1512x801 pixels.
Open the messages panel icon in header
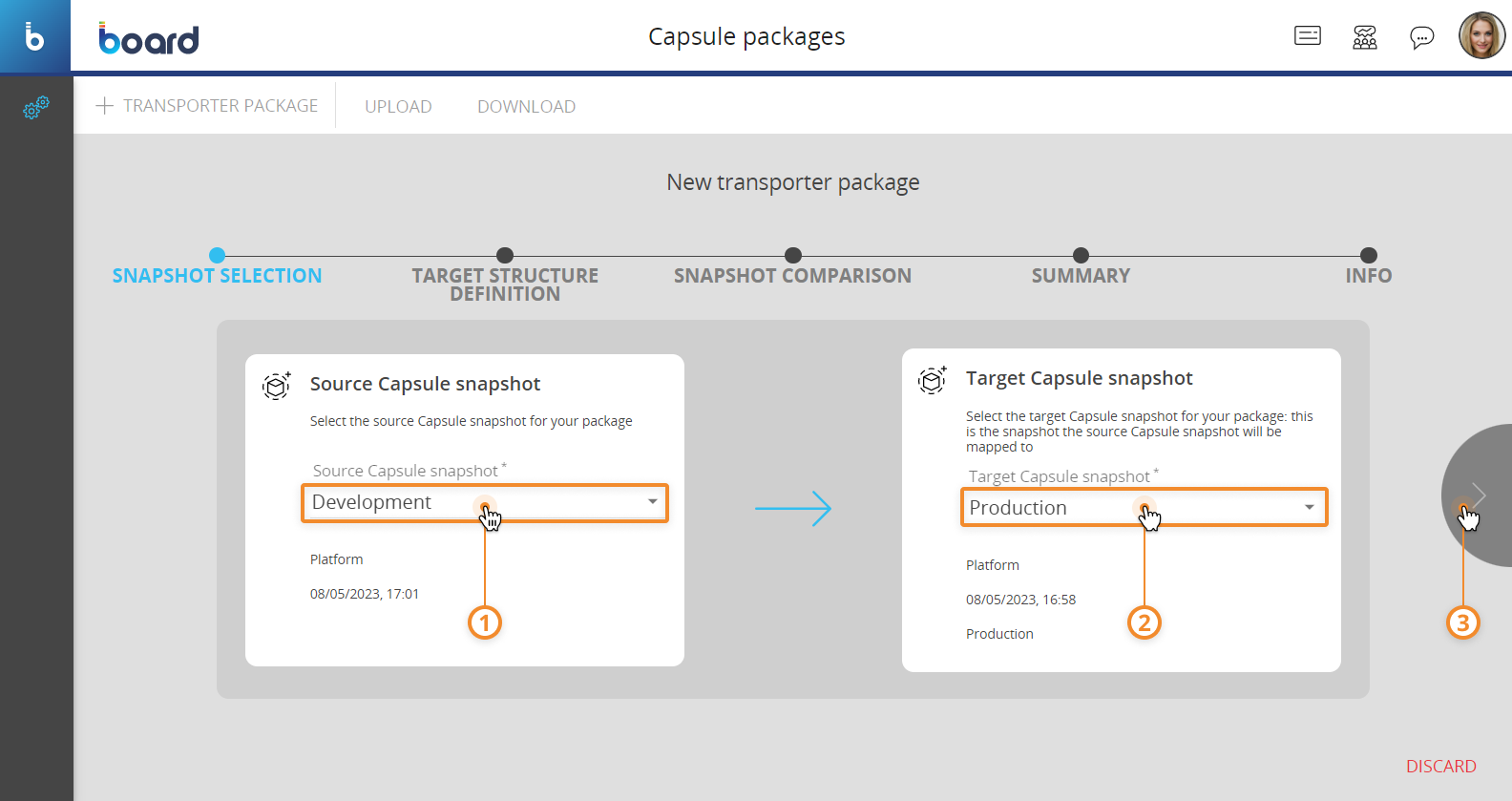point(1307,36)
